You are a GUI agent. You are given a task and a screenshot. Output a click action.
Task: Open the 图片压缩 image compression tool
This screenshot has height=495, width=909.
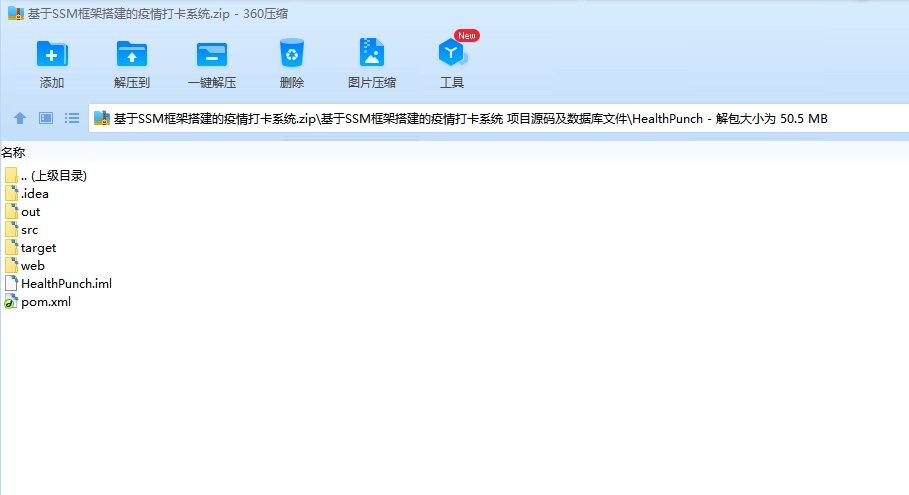pyautogui.click(x=372, y=53)
